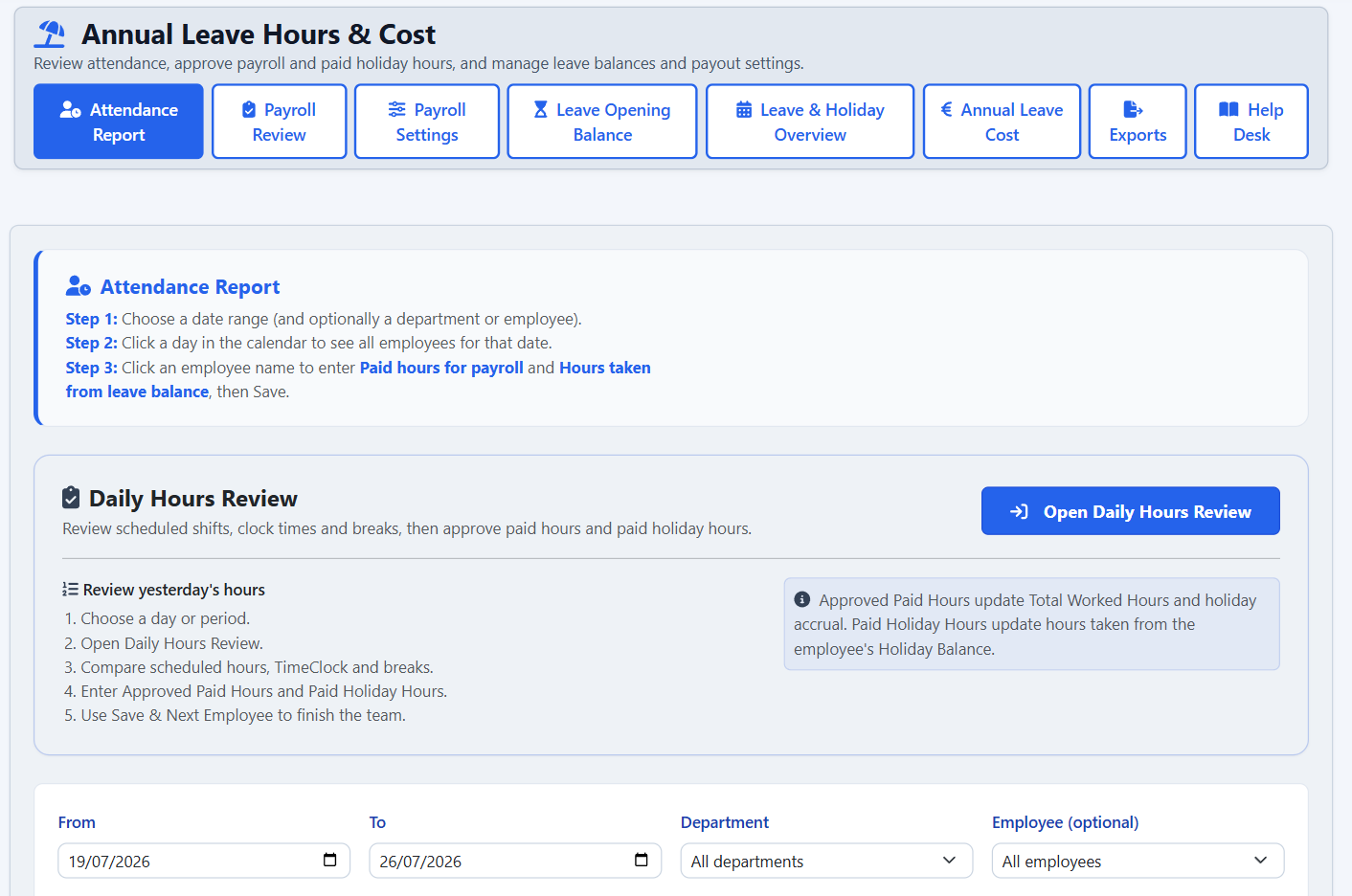Click the info circle icon in the Approved Paid Hours note
Image resolution: width=1352 pixels, height=896 pixels.
coord(802,599)
